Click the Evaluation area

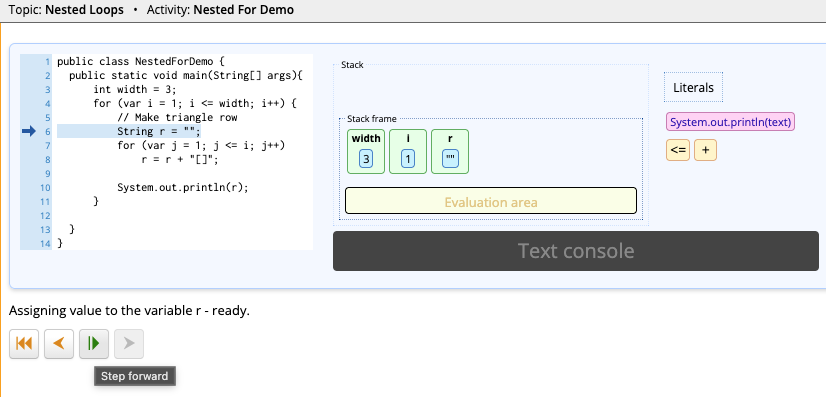click(491, 201)
